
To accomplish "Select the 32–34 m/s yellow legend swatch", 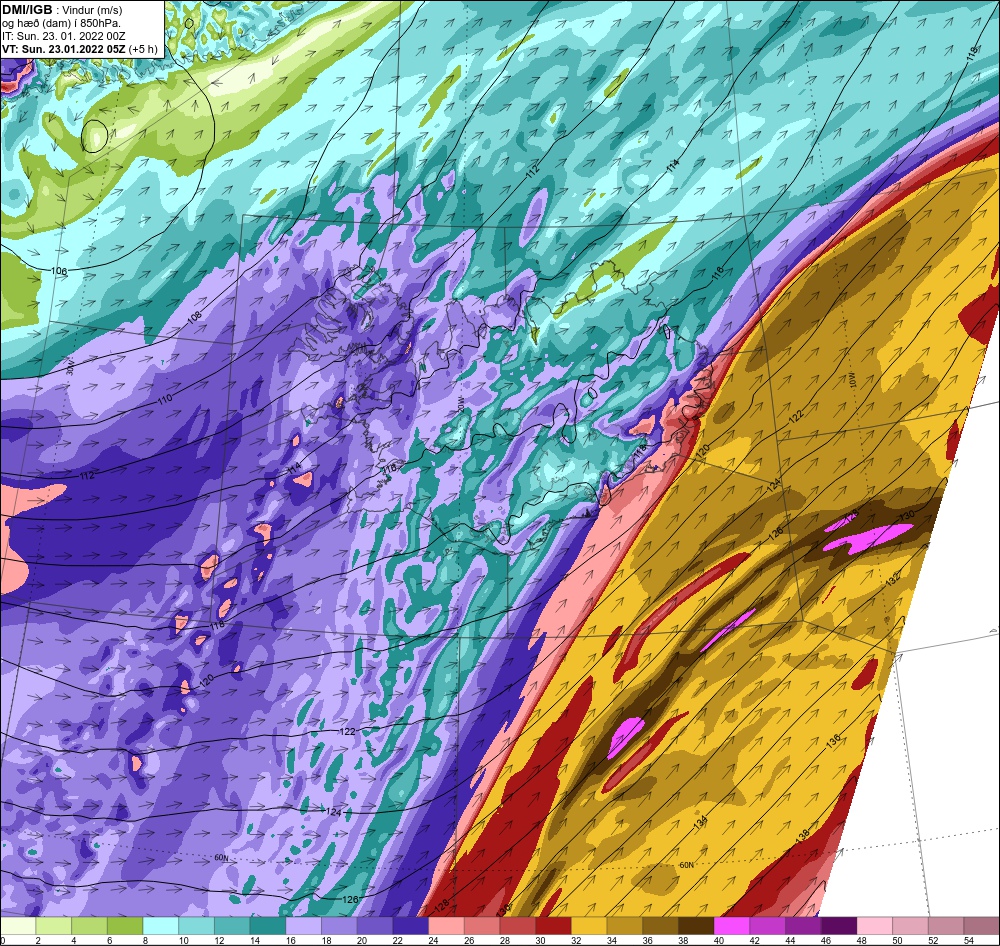I will (589, 926).
